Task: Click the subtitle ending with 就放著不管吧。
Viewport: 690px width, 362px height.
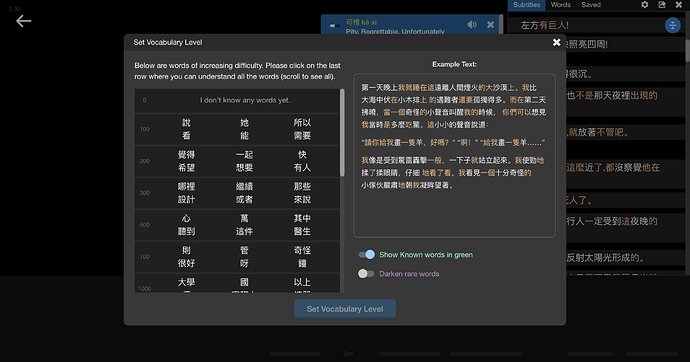Action: (x=598, y=132)
